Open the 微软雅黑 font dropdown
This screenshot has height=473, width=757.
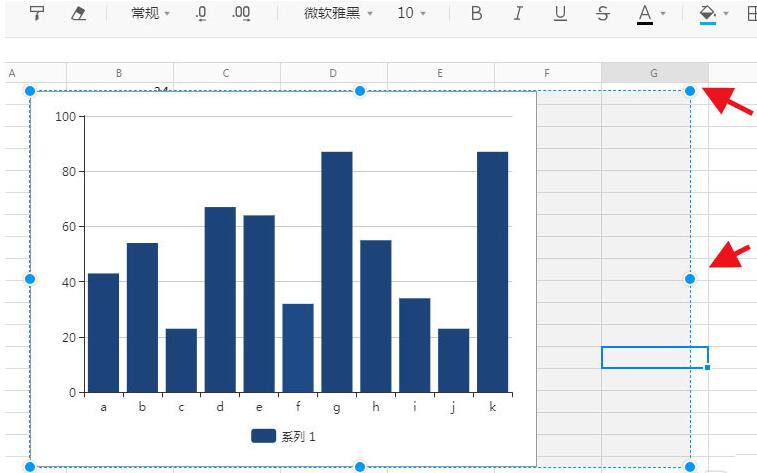point(338,13)
